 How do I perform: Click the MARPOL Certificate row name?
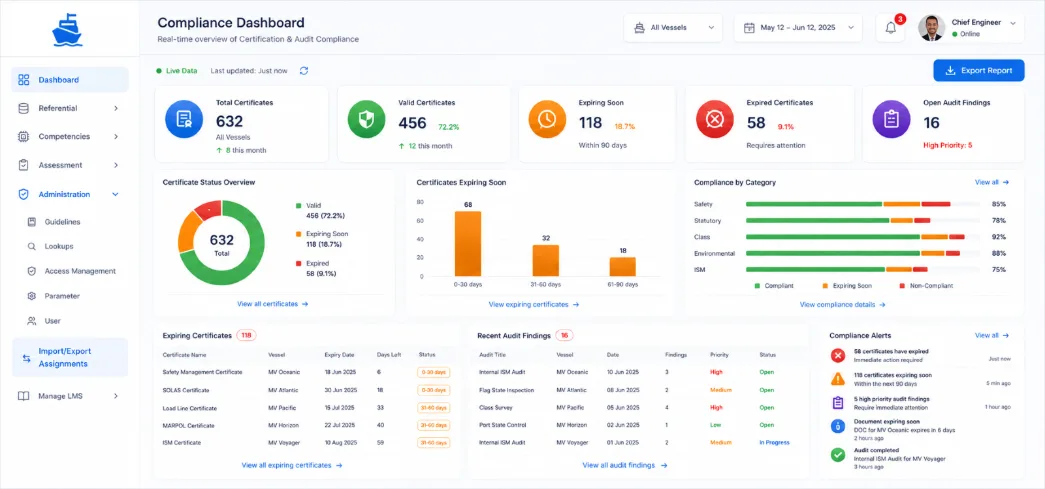[x=188, y=425]
